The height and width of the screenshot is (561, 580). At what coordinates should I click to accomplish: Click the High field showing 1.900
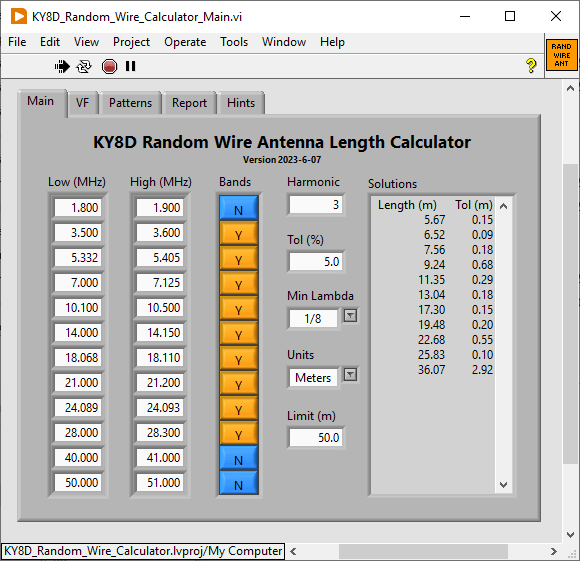(x=160, y=207)
